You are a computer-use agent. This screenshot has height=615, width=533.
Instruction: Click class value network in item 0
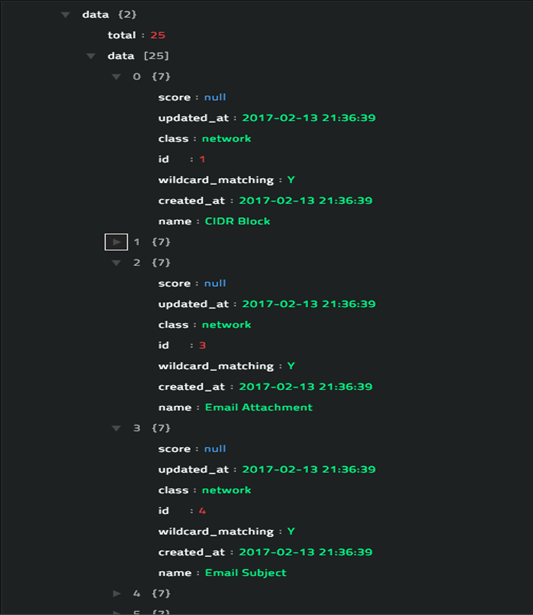(x=226, y=138)
